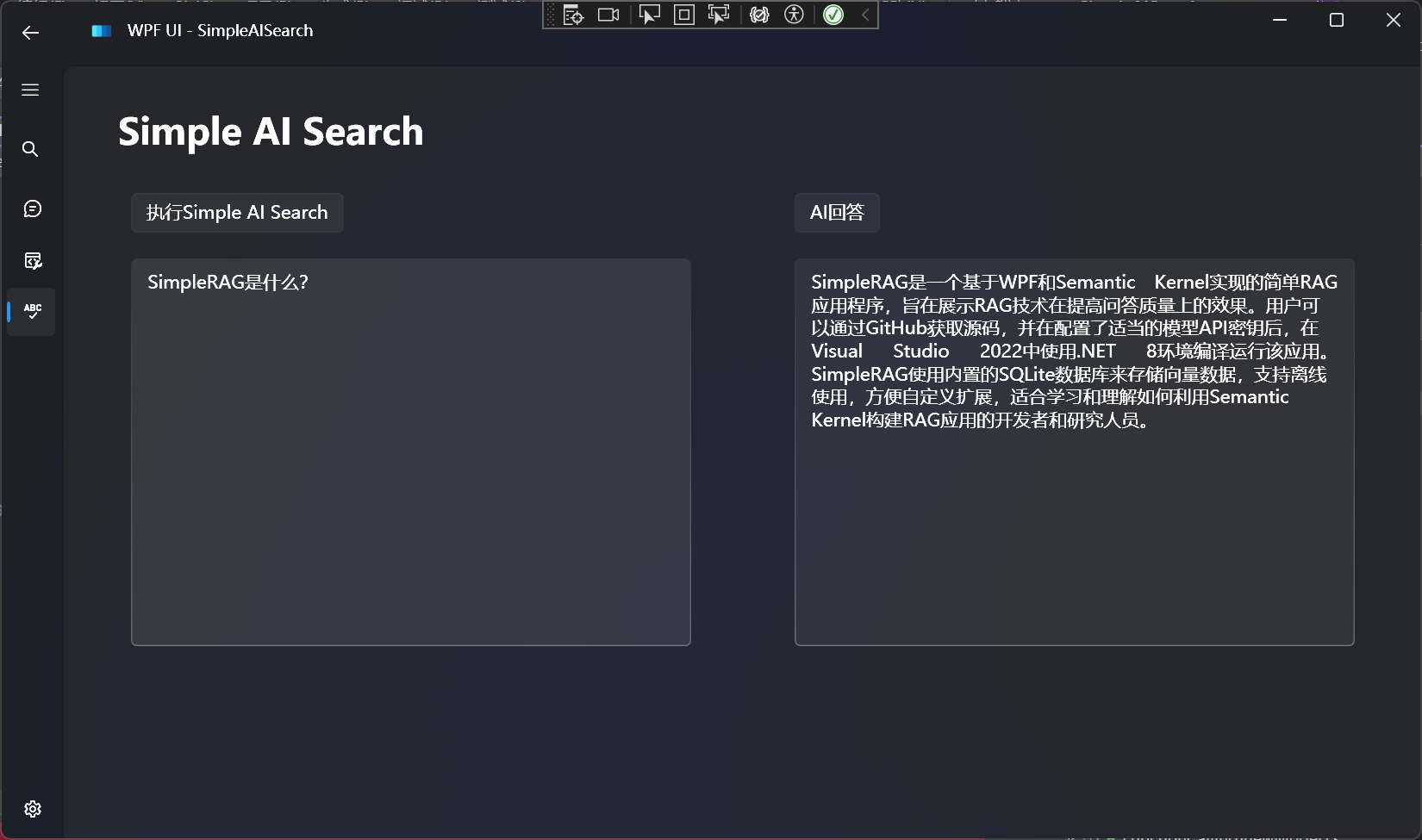Close the SimpleAISearch window
Viewport: 1422px width, 840px height.
pos(1394,20)
